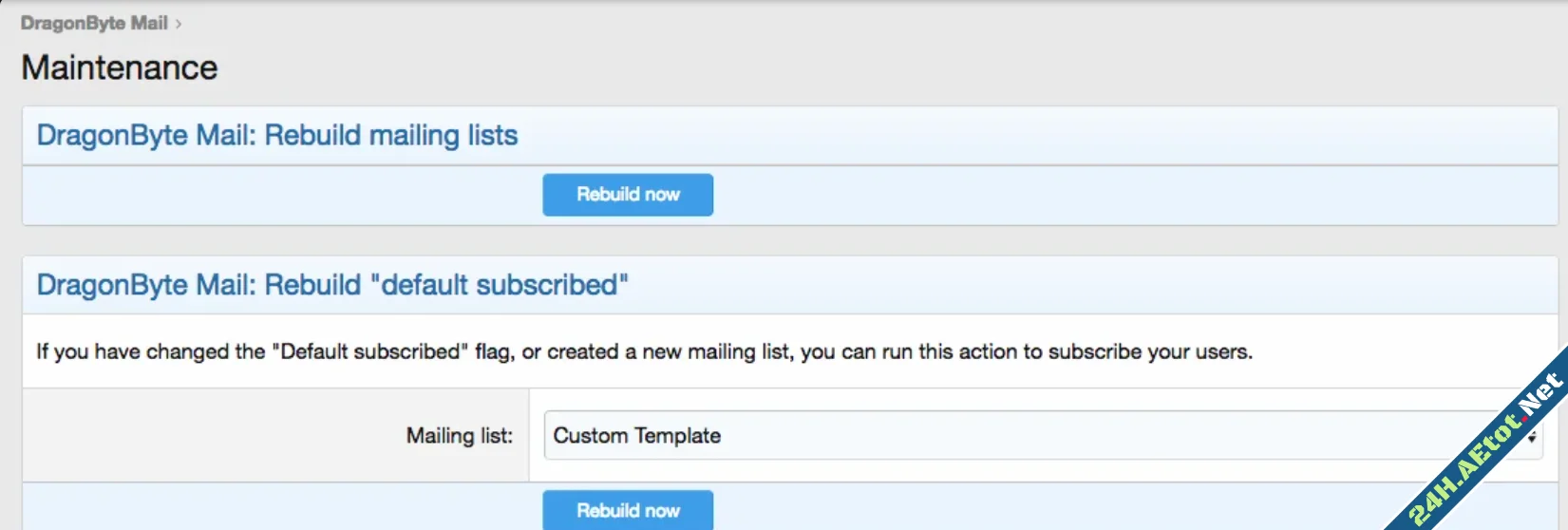Click the "Rebuild mailing lists" section title
This screenshot has height=530, width=1568.
pos(276,136)
